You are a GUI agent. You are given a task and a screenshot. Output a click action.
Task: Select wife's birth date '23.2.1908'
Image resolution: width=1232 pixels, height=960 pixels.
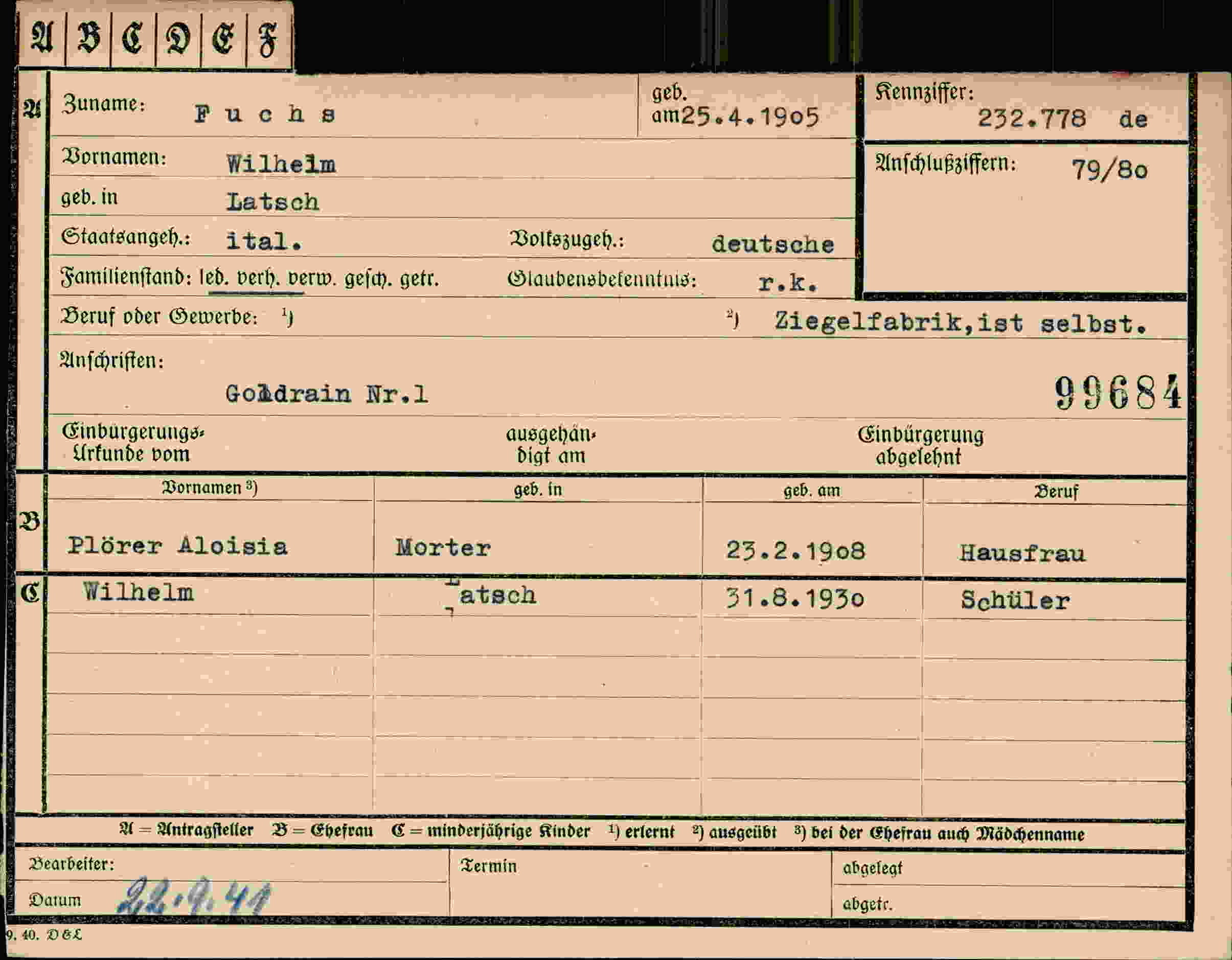tap(795, 551)
